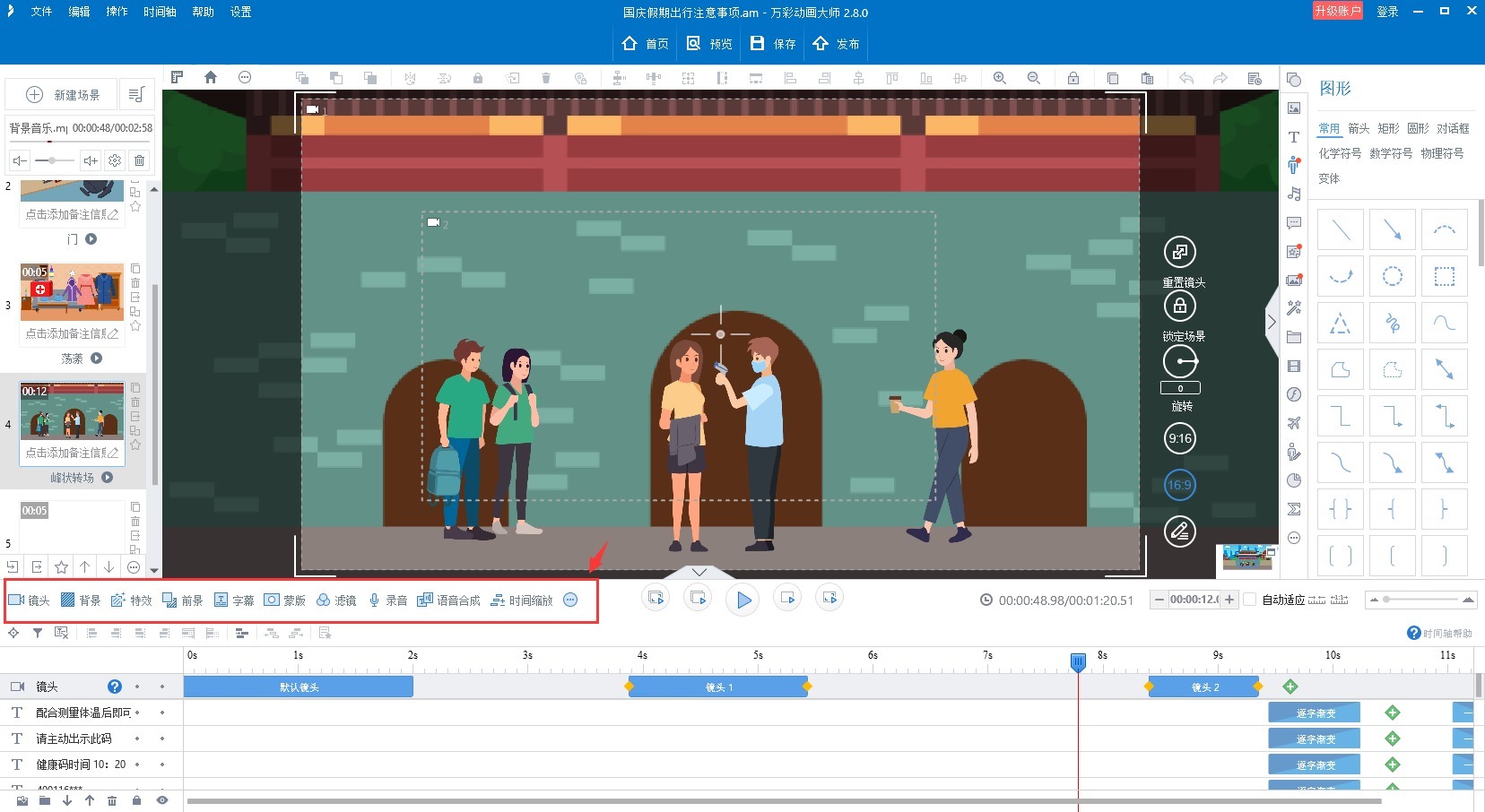Open 语音合成 speech synthesis
The height and width of the screenshot is (812, 1485).
(x=448, y=600)
